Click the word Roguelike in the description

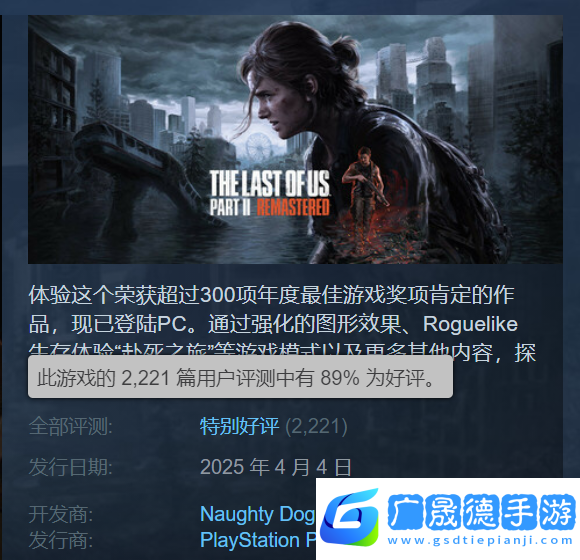[470, 324]
